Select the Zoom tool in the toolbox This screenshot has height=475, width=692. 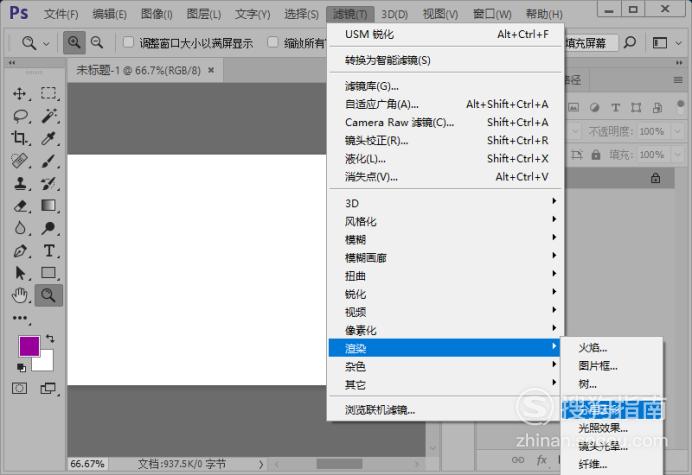tap(49, 295)
